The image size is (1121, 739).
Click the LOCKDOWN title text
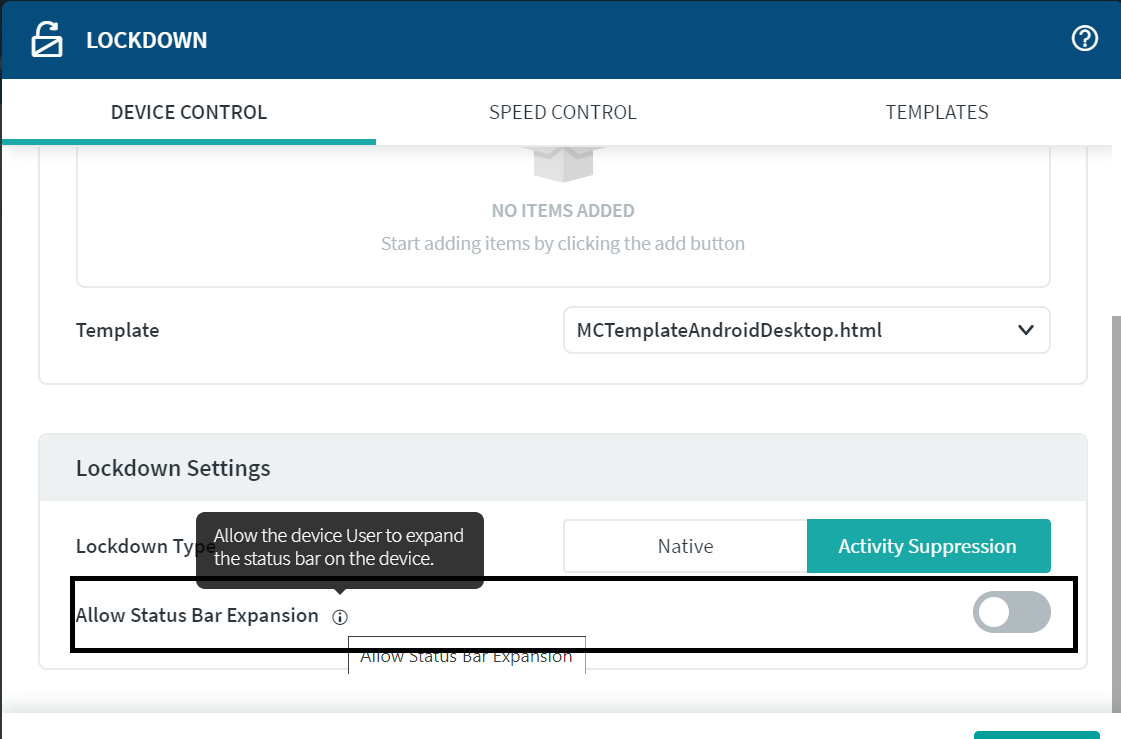tap(147, 41)
